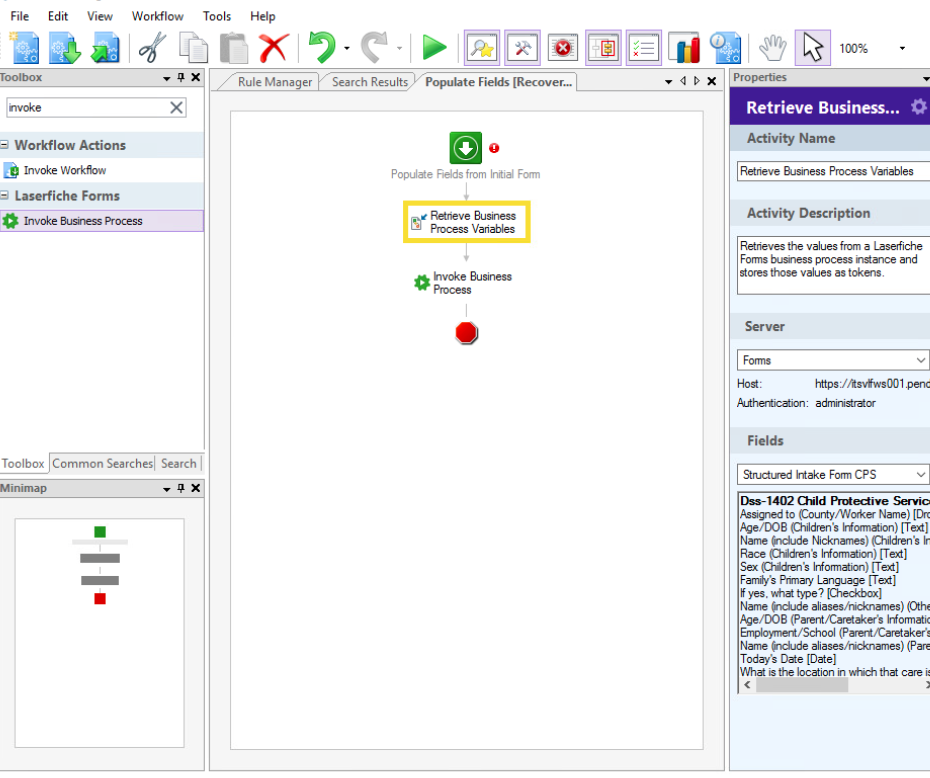930x778 pixels.
Task: Toggle the checklist pane toolbar button
Action: (x=644, y=47)
